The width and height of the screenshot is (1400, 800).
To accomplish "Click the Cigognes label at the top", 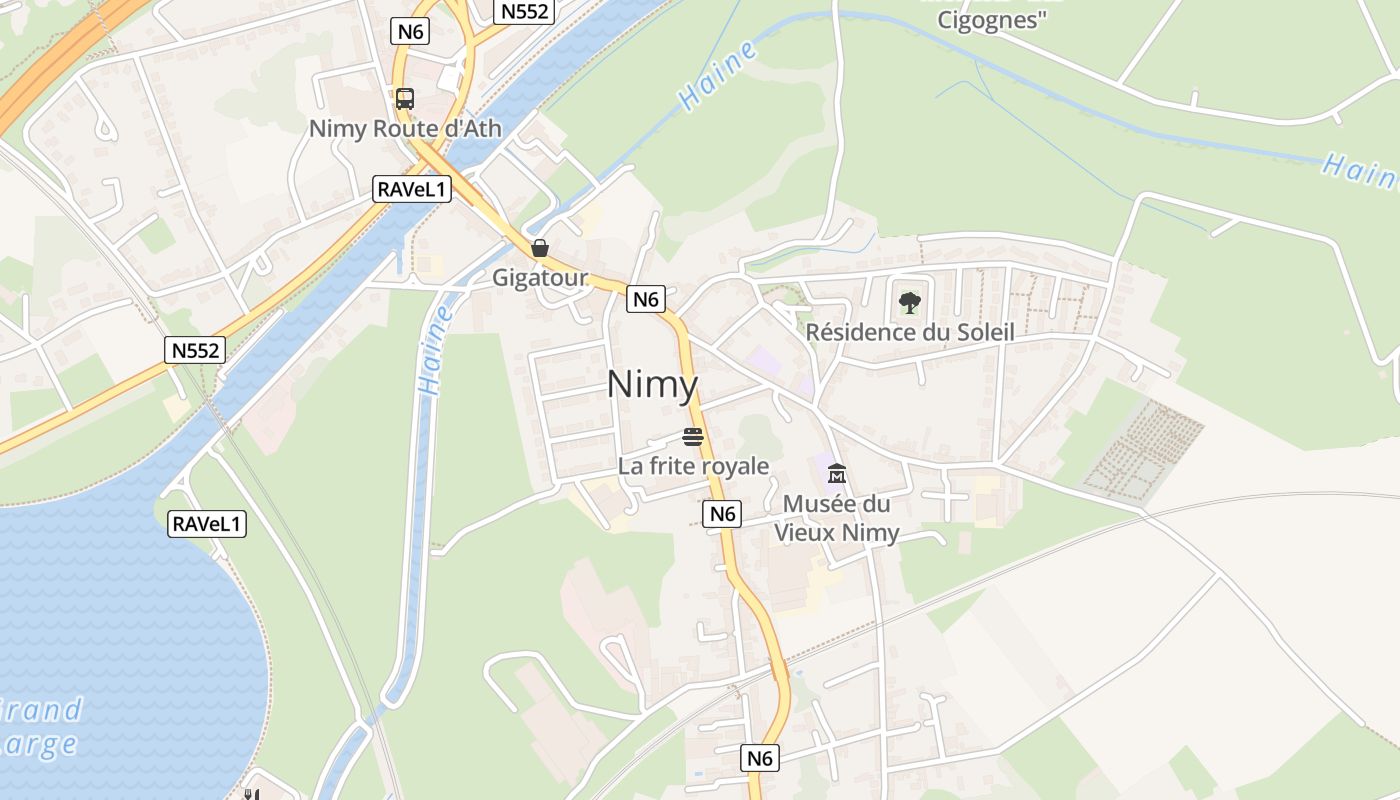I will pos(991,20).
